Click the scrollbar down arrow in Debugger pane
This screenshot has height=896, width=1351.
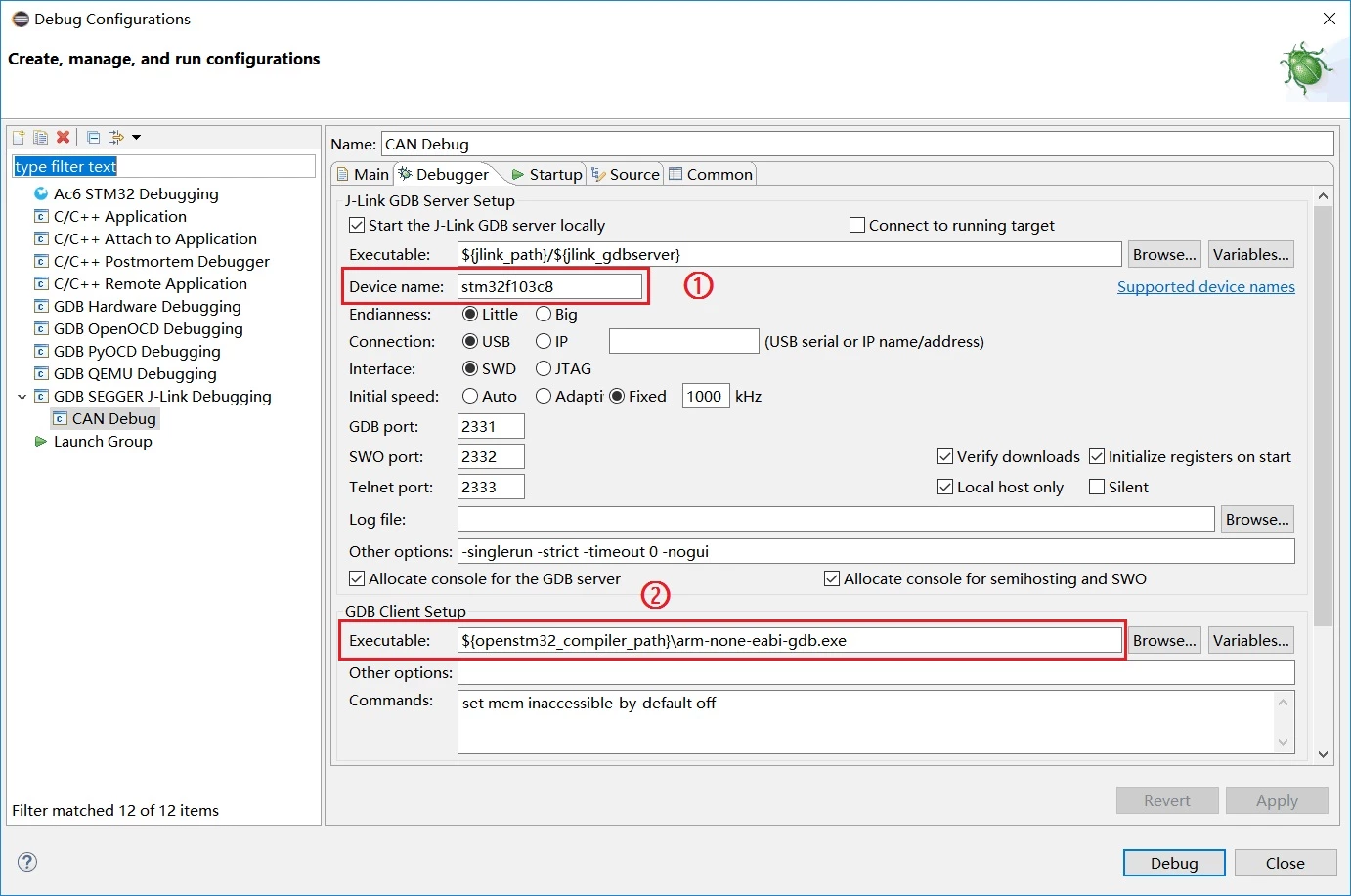point(1323,754)
